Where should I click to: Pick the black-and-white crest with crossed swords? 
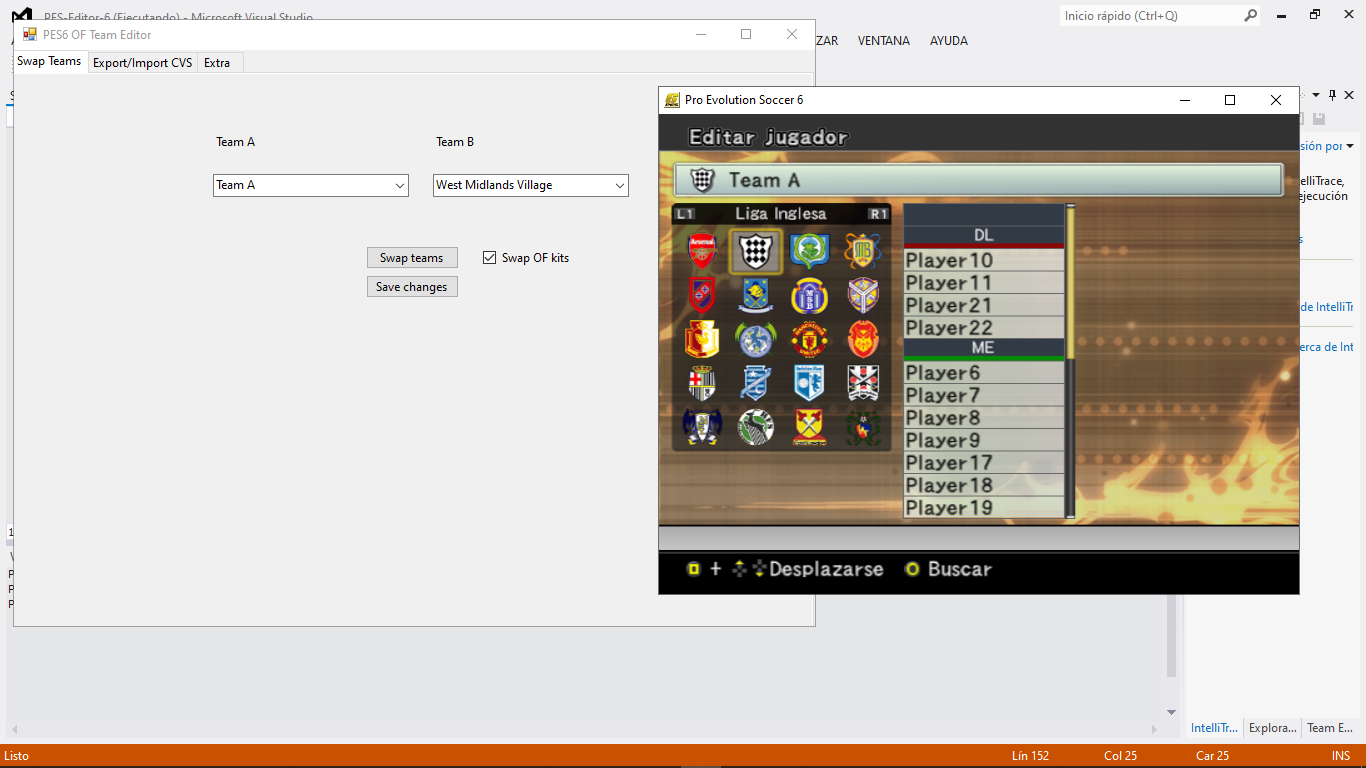[x=862, y=383]
